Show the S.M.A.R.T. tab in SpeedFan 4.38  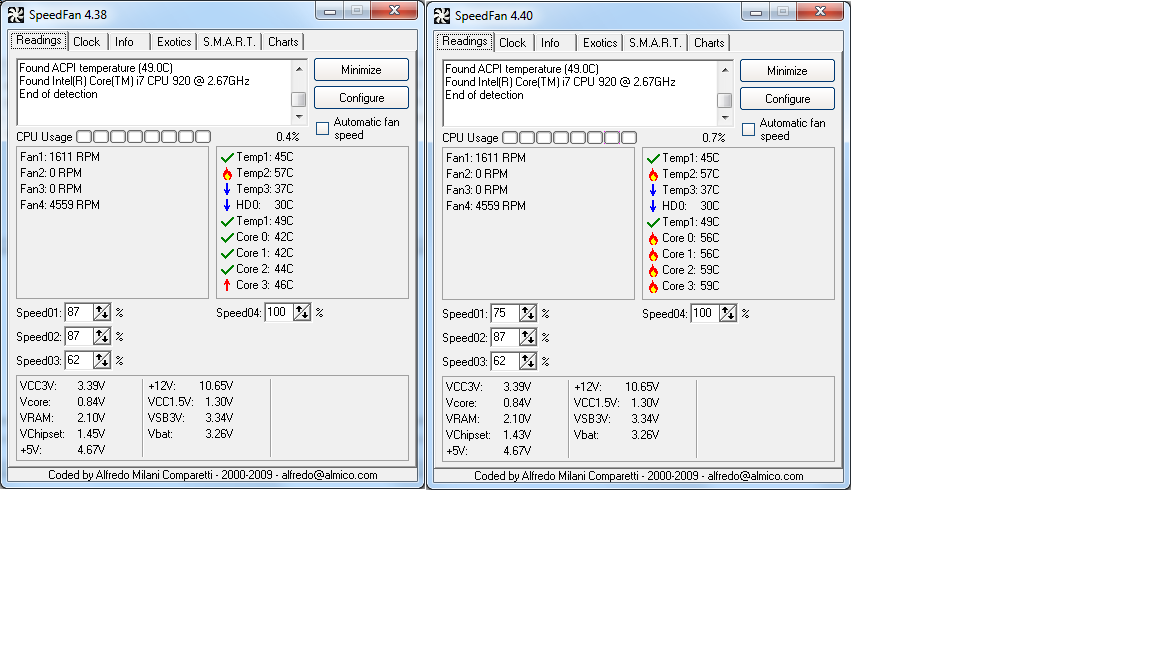point(229,42)
